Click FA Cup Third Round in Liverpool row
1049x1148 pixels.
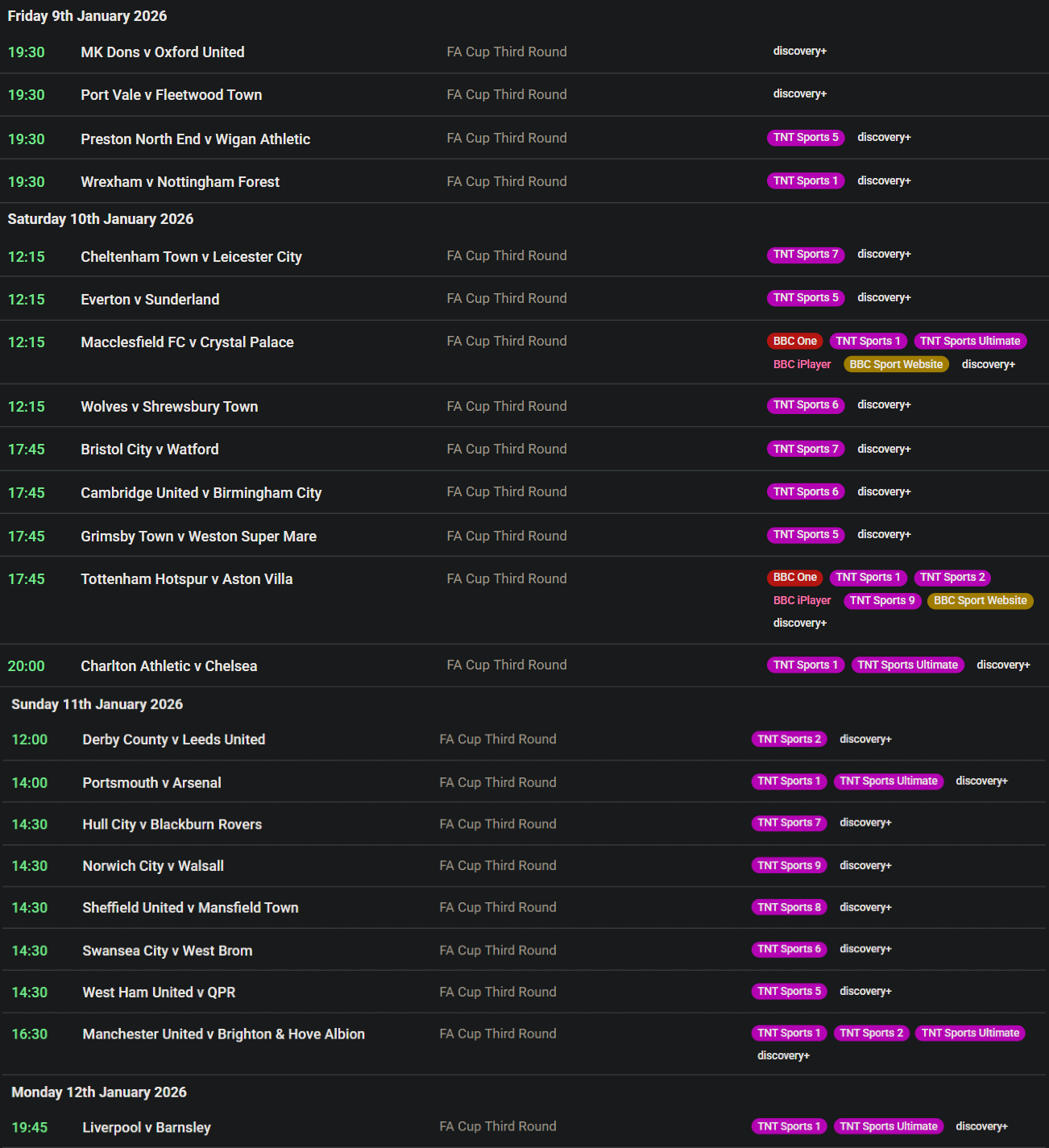[498, 1127]
